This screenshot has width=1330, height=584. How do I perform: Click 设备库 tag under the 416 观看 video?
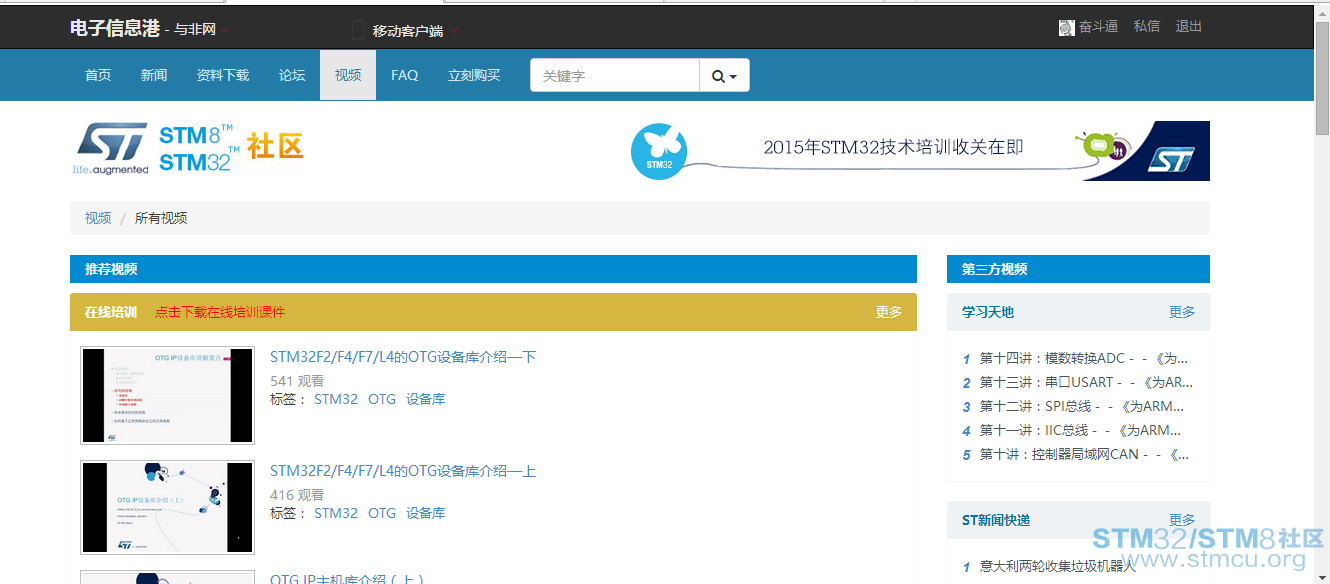(425, 513)
